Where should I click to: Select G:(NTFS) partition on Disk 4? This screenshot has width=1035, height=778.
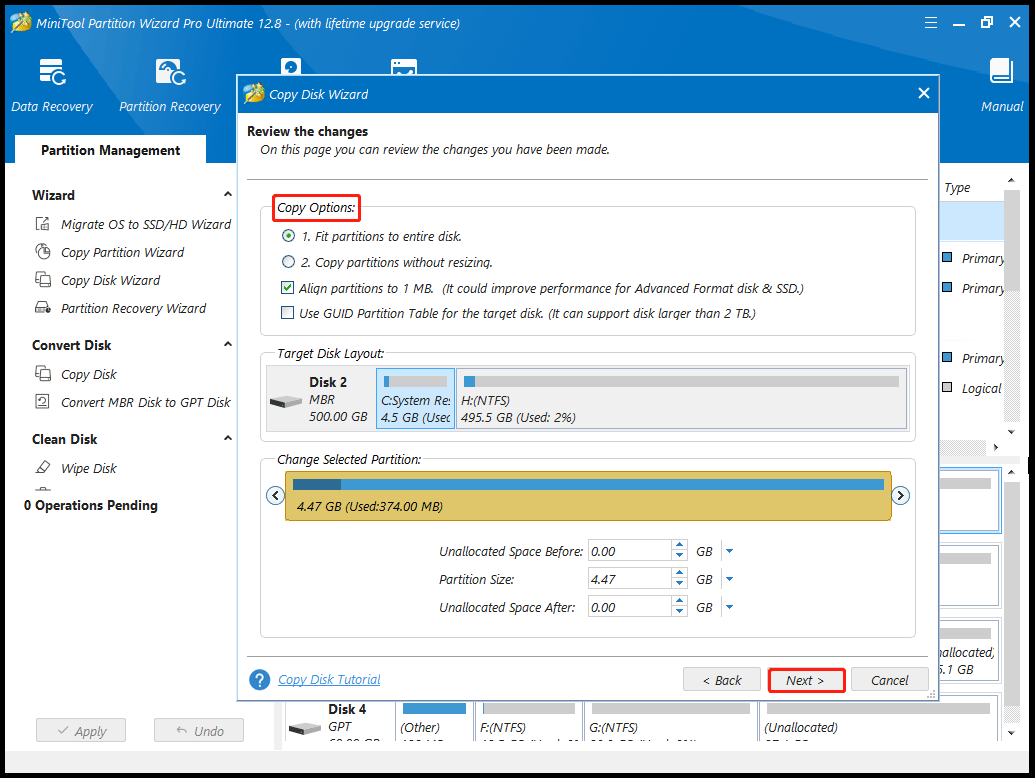click(x=670, y=720)
